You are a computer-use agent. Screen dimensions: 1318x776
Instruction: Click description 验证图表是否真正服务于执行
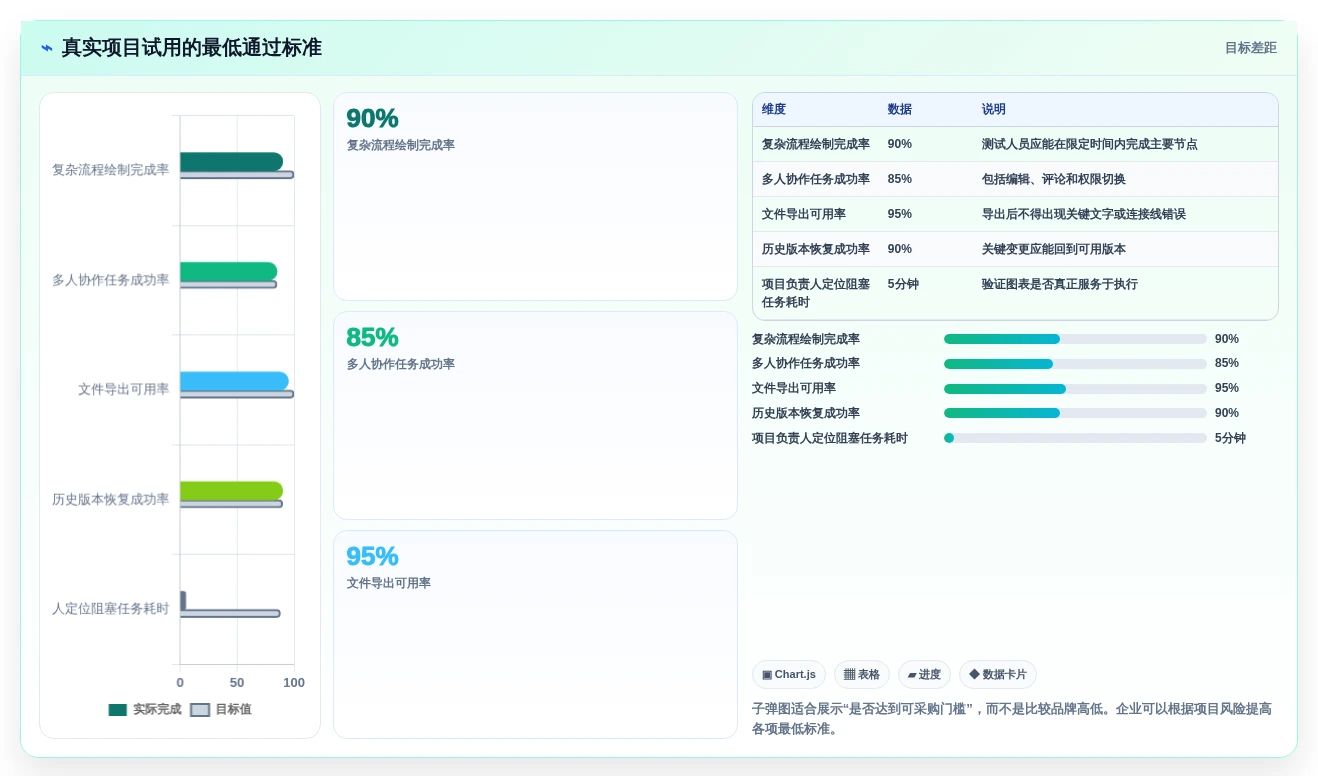pyautogui.click(x=1060, y=284)
